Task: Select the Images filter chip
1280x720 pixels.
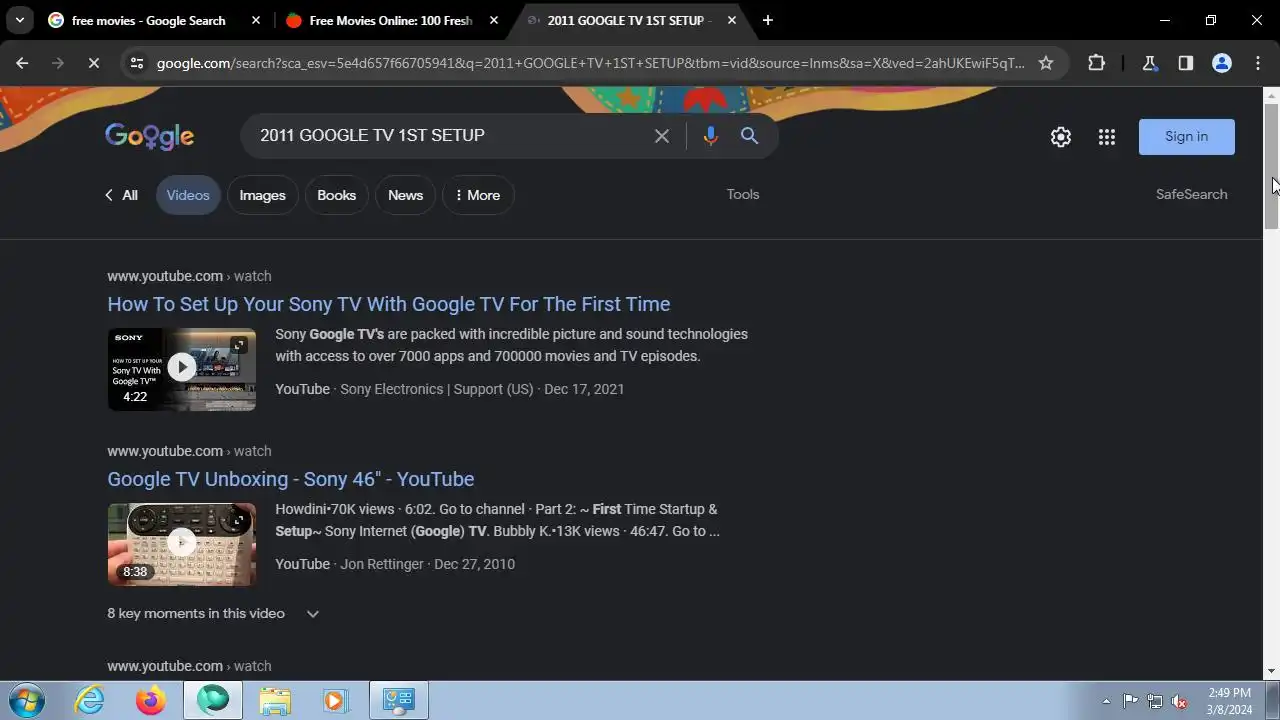Action: coord(262,195)
